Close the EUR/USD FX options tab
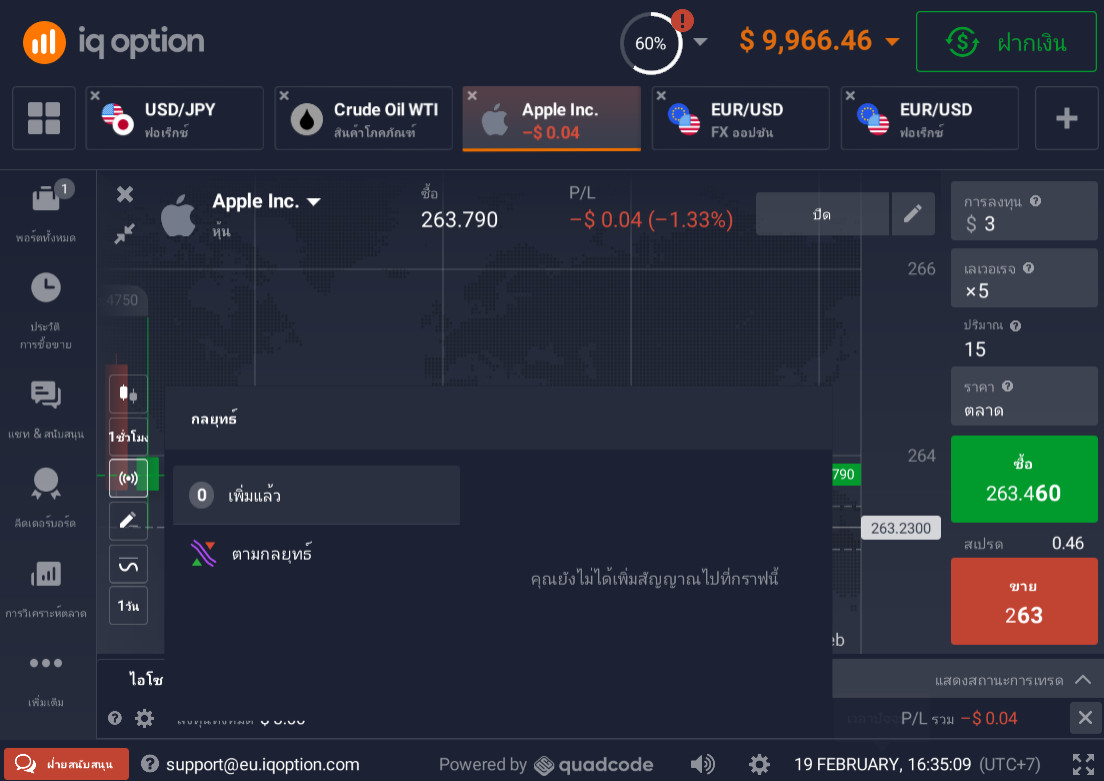 pyautogui.click(x=661, y=96)
